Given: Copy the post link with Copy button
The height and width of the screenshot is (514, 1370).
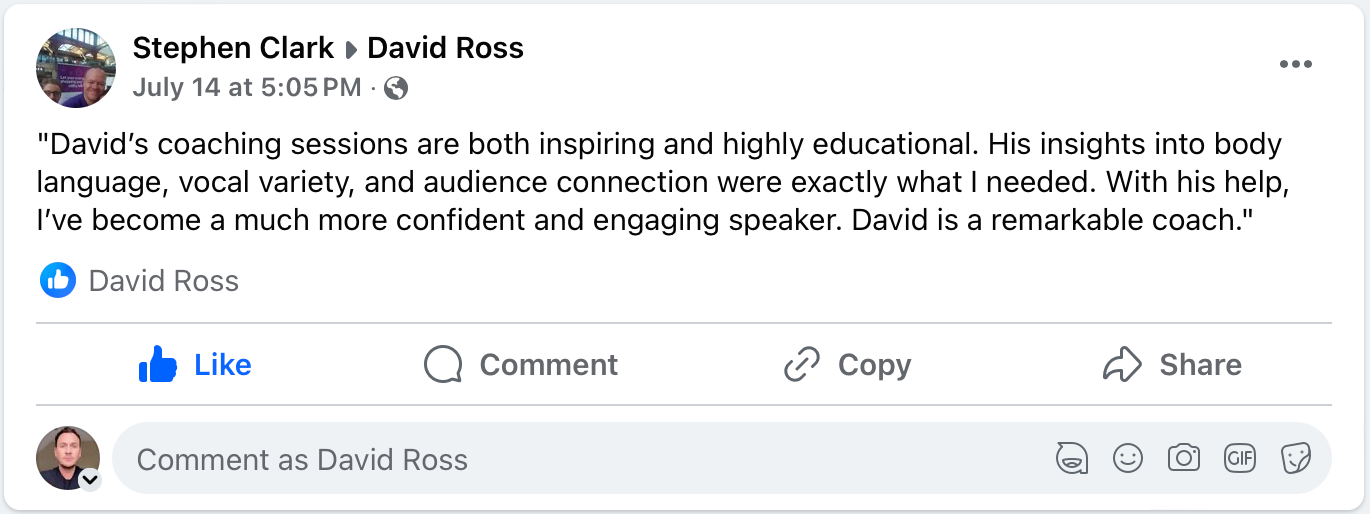Looking at the screenshot, I should coord(847,365).
